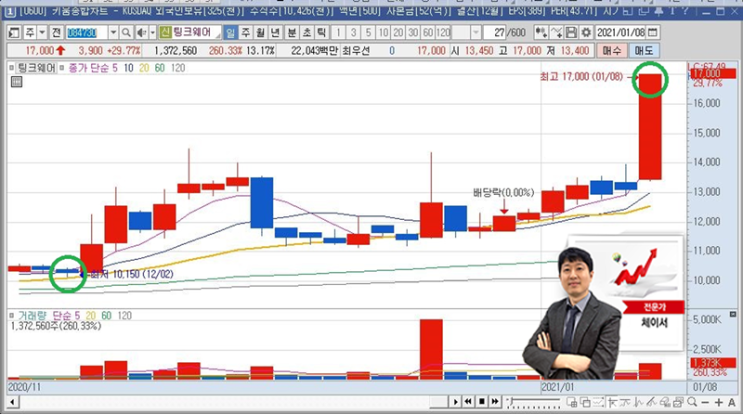
Task: Open the dropdown arrow next to speaker icon
Action: pos(152,33)
